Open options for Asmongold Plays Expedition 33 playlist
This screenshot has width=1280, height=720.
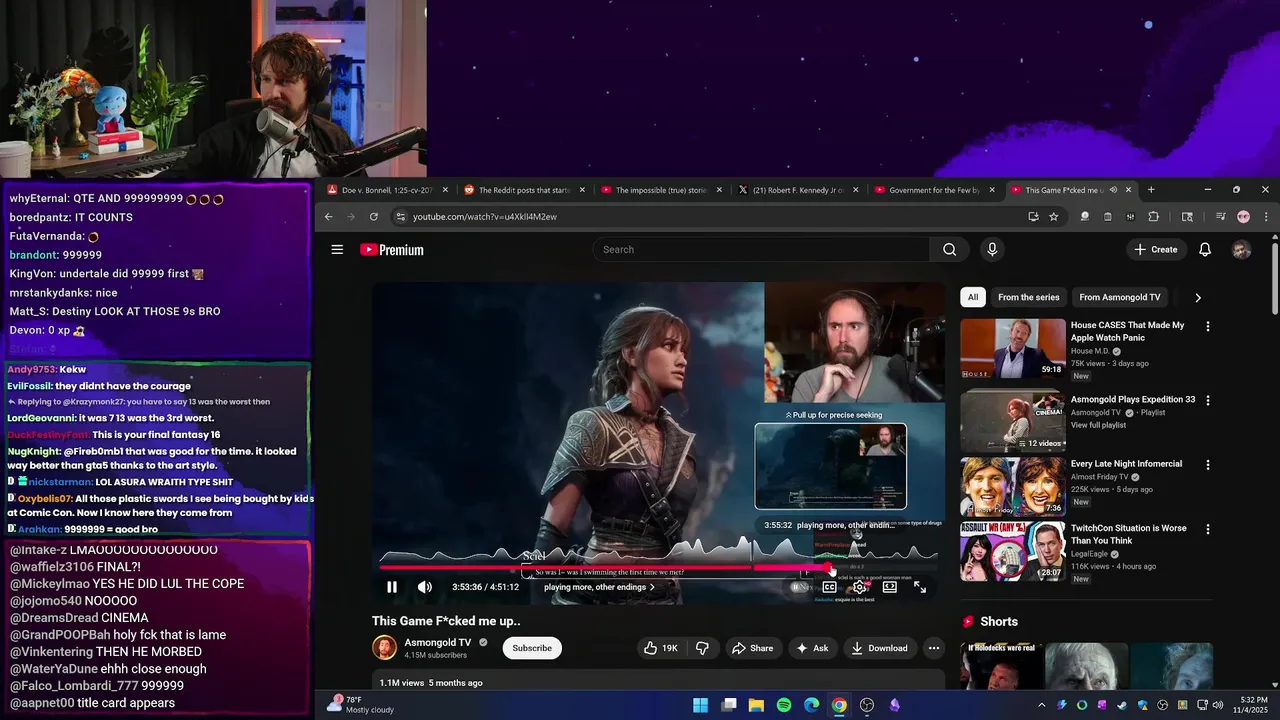click(x=1208, y=401)
